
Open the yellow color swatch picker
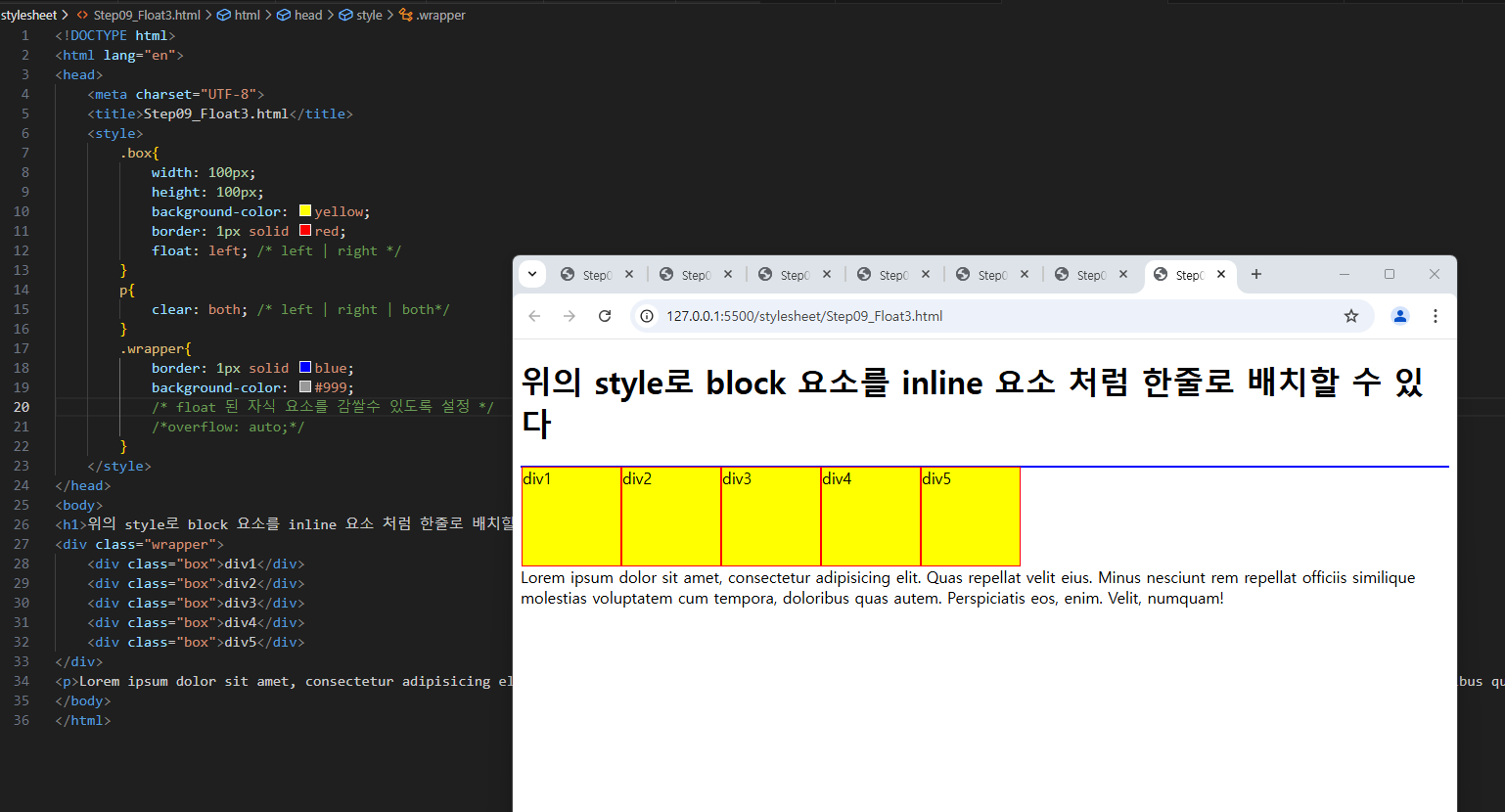pos(305,210)
